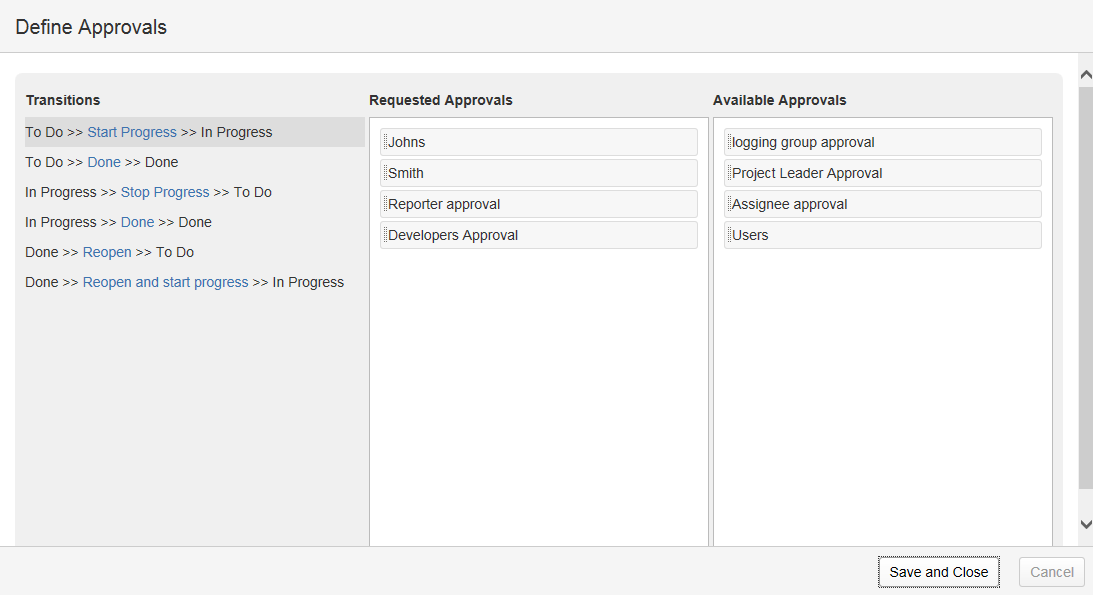The image size is (1093, 595).
Task: Click the vertical scrollbar thumb
Action: tap(1085, 288)
